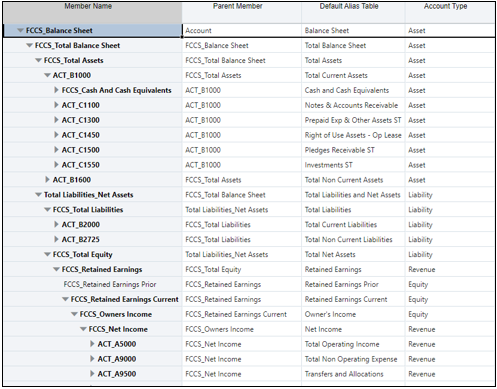Expand the ACT_B1600 member

(x=47, y=180)
